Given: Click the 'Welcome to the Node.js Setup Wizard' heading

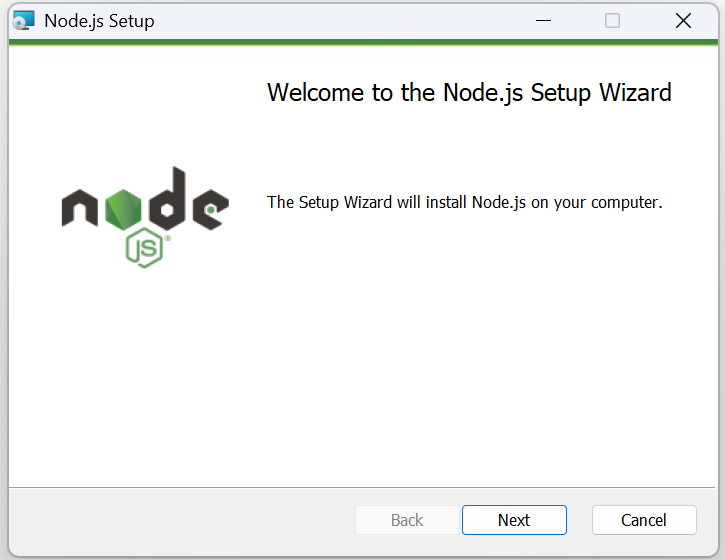Looking at the screenshot, I should pos(469,93).
